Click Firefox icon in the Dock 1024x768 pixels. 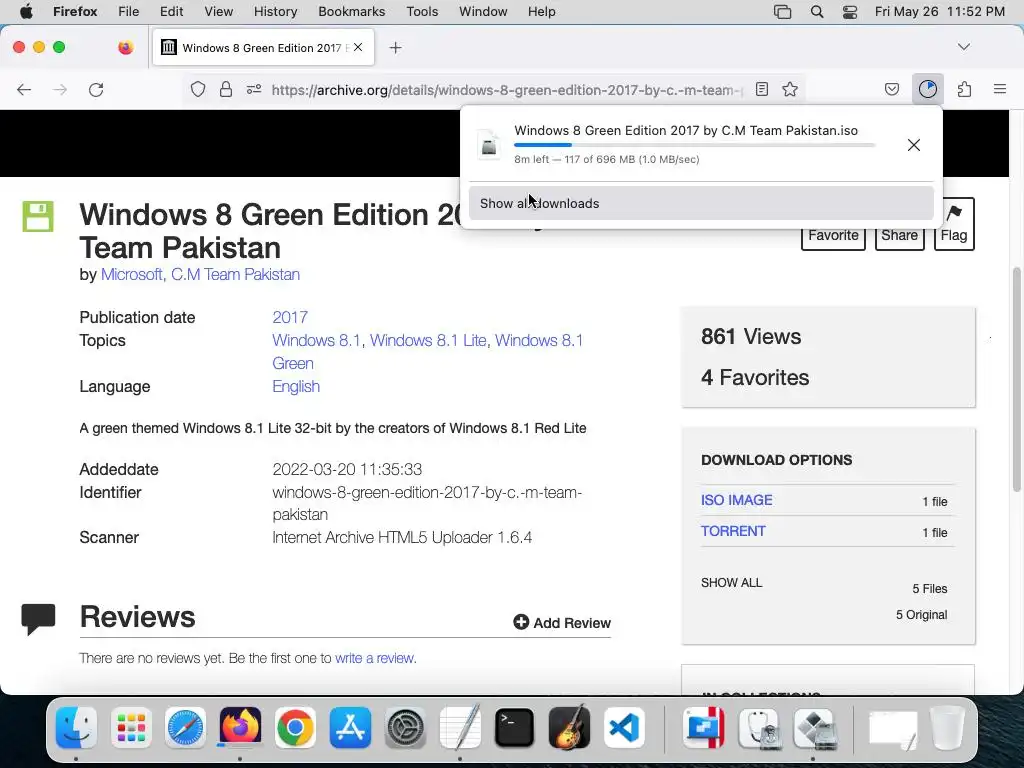[240, 728]
